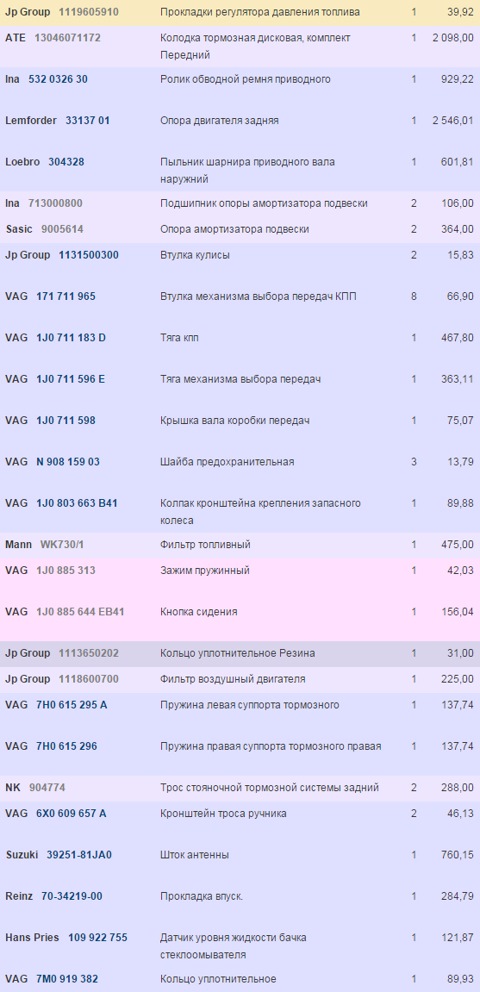Select Jp Group 1131500300 part number
Screen dimensions: 480x992
89,255
